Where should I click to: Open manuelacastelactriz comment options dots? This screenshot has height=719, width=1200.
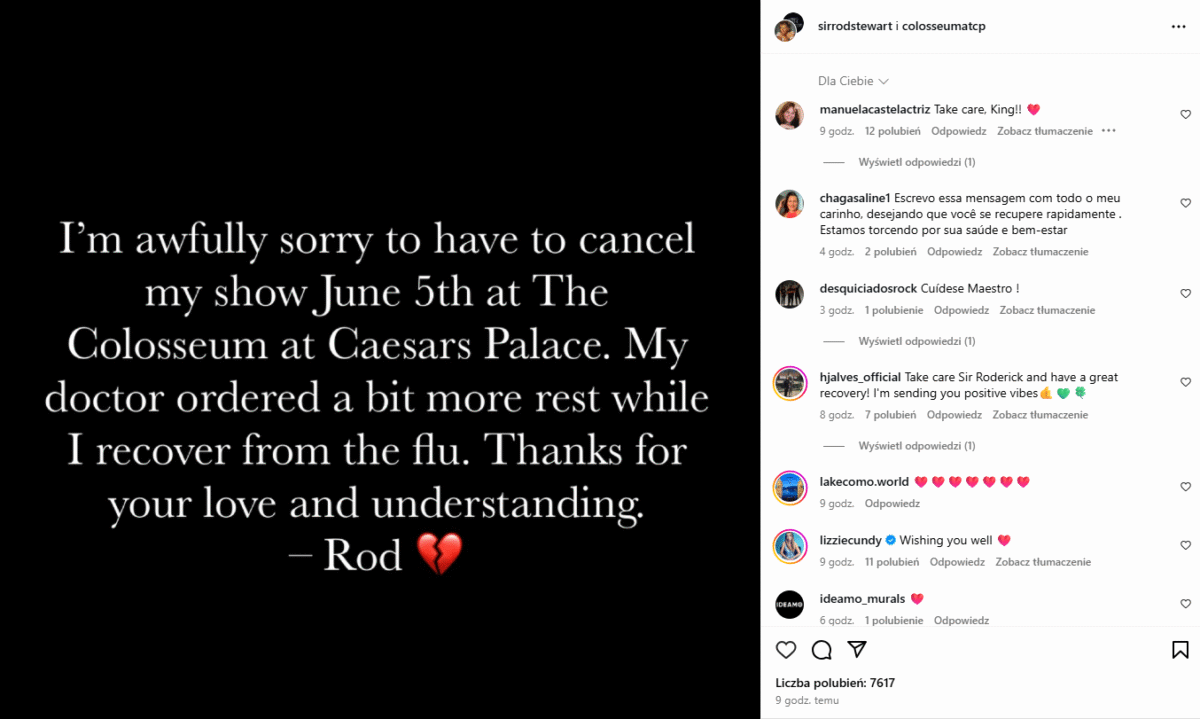click(1108, 131)
